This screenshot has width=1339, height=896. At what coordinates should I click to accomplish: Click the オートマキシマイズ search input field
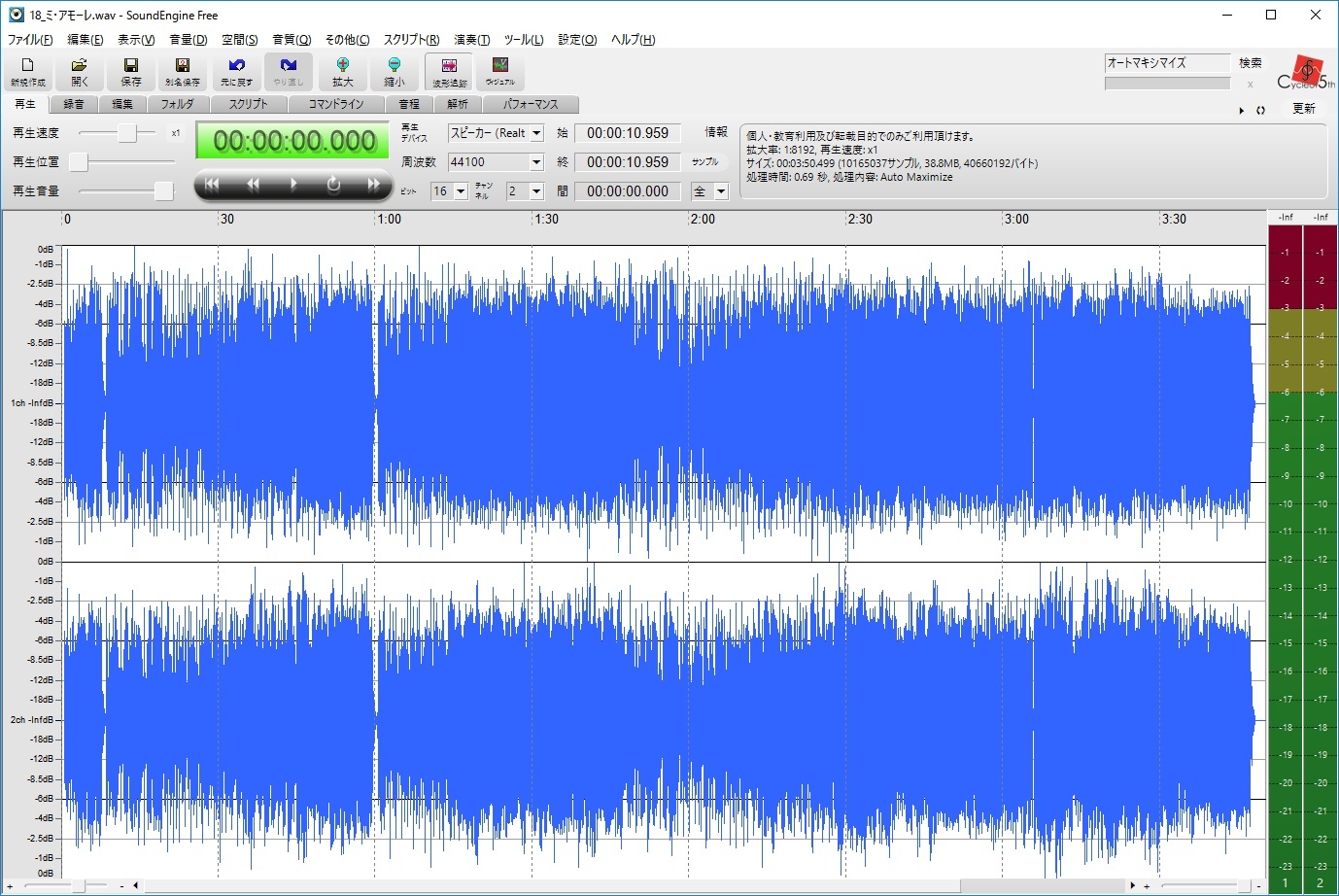pos(1167,63)
